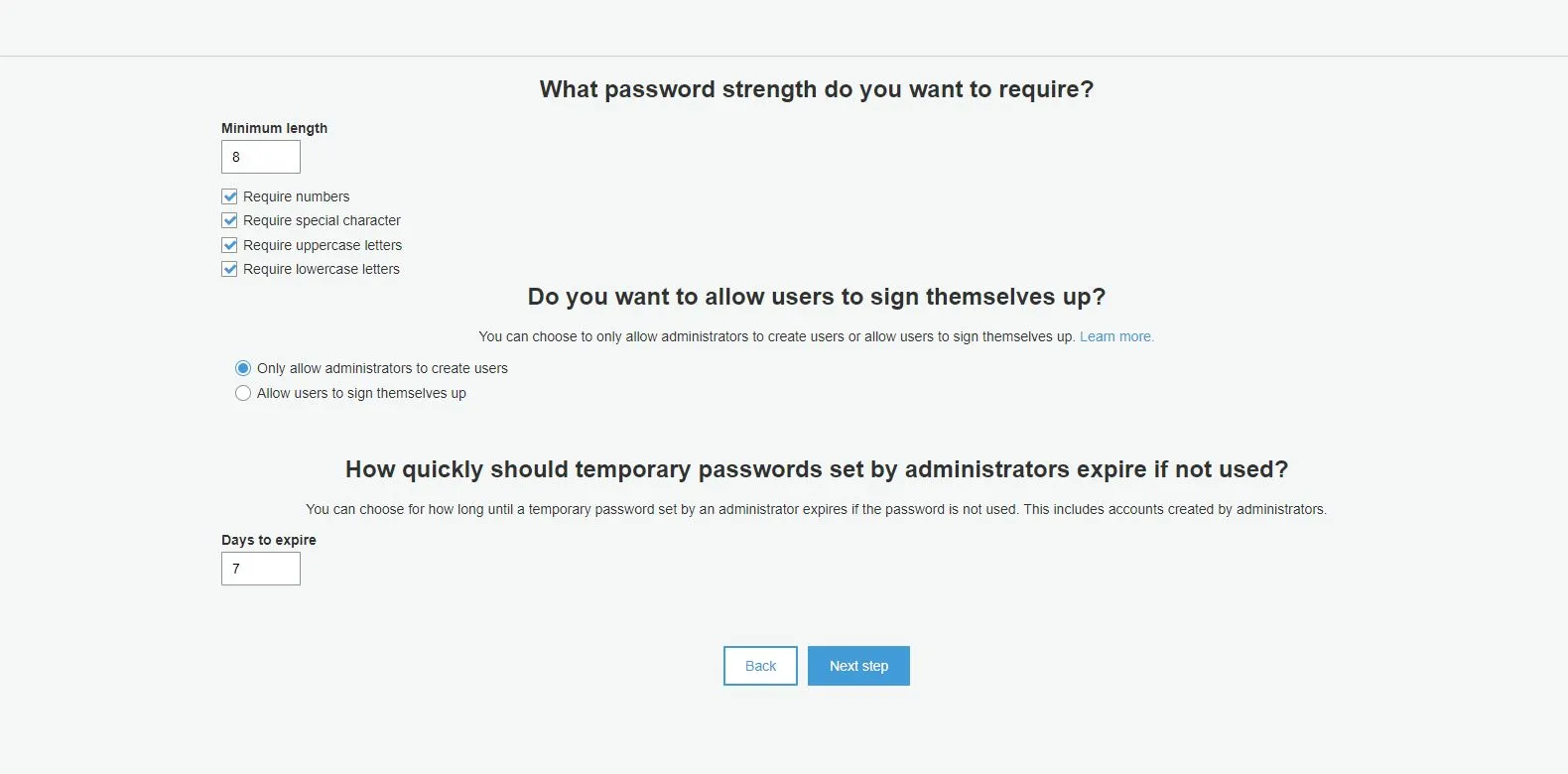Click the expiration days value showing 7
The height and width of the screenshot is (774, 1568).
coord(260,568)
